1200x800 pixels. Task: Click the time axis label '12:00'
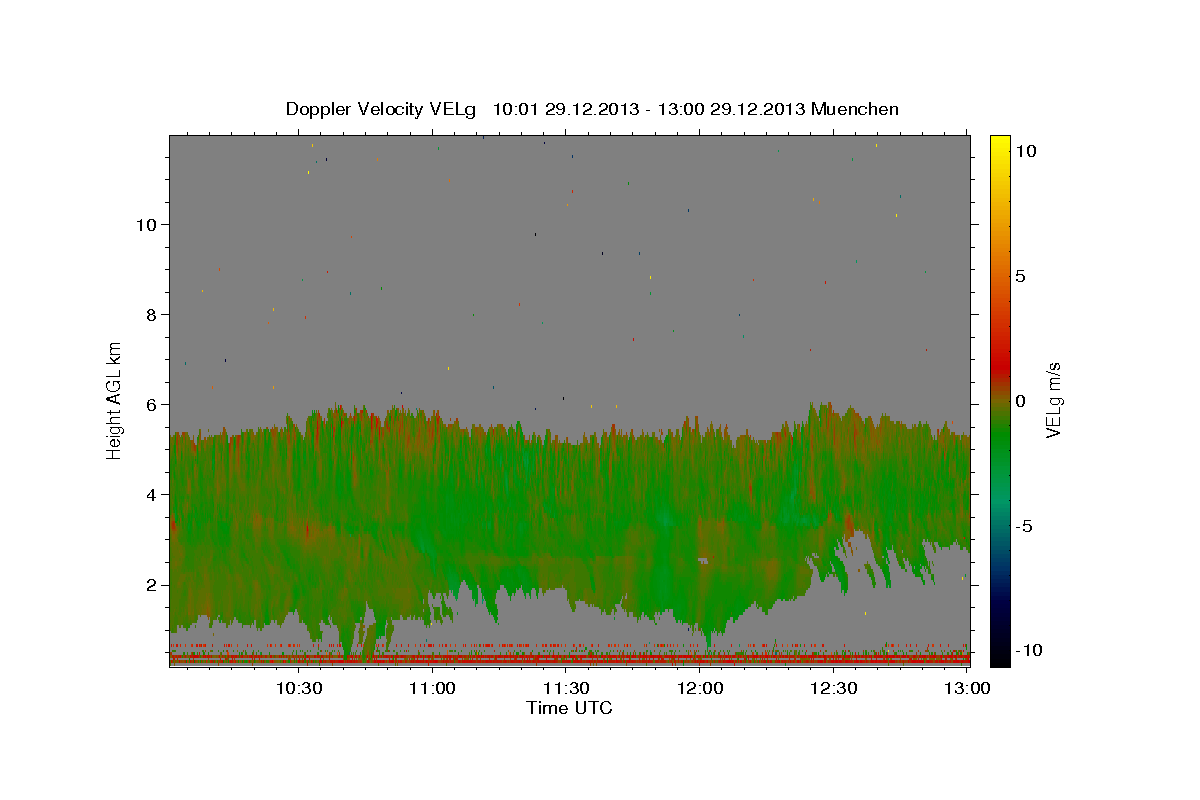pyautogui.click(x=700, y=688)
